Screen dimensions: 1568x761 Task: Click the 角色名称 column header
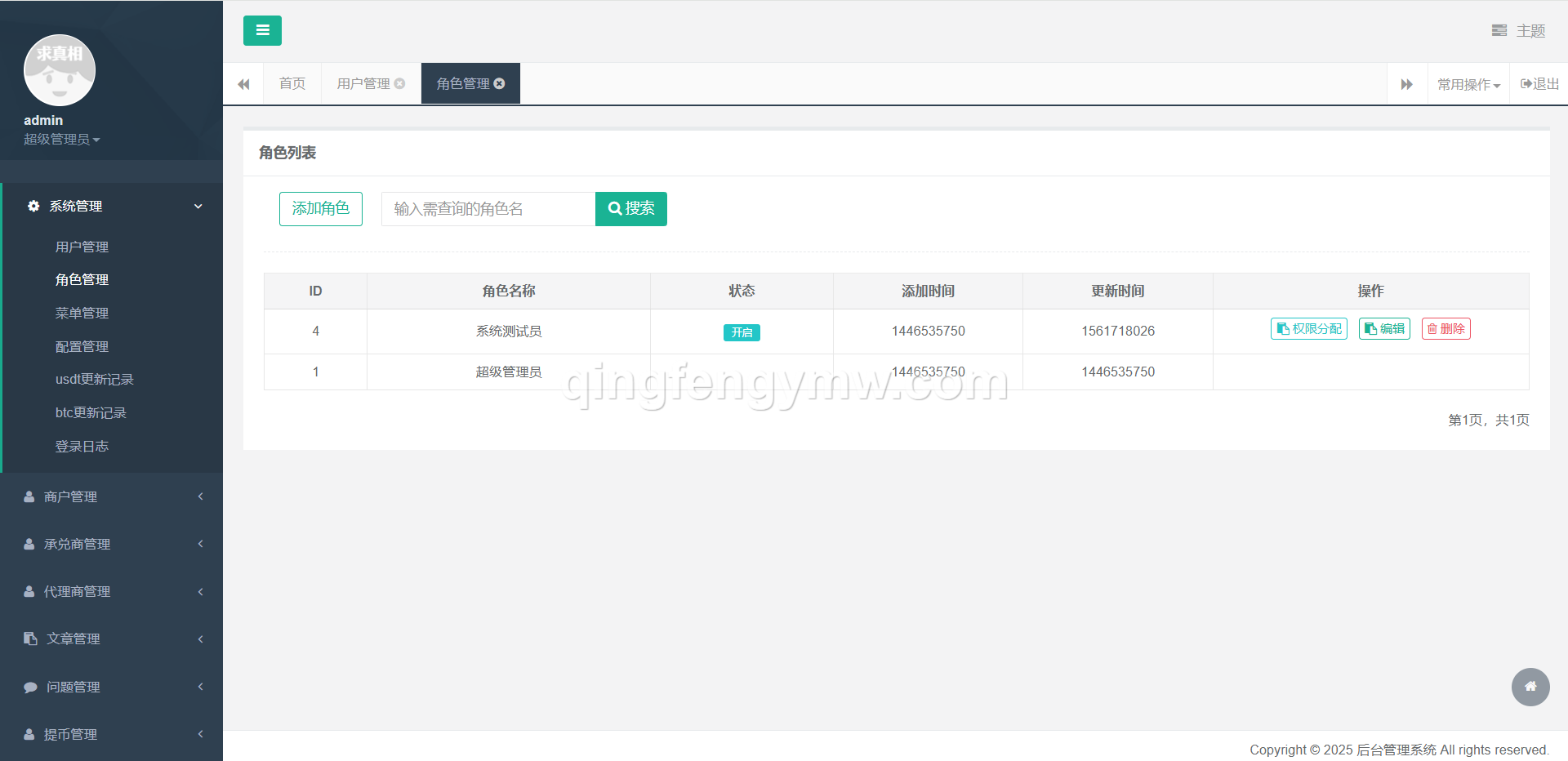(509, 291)
